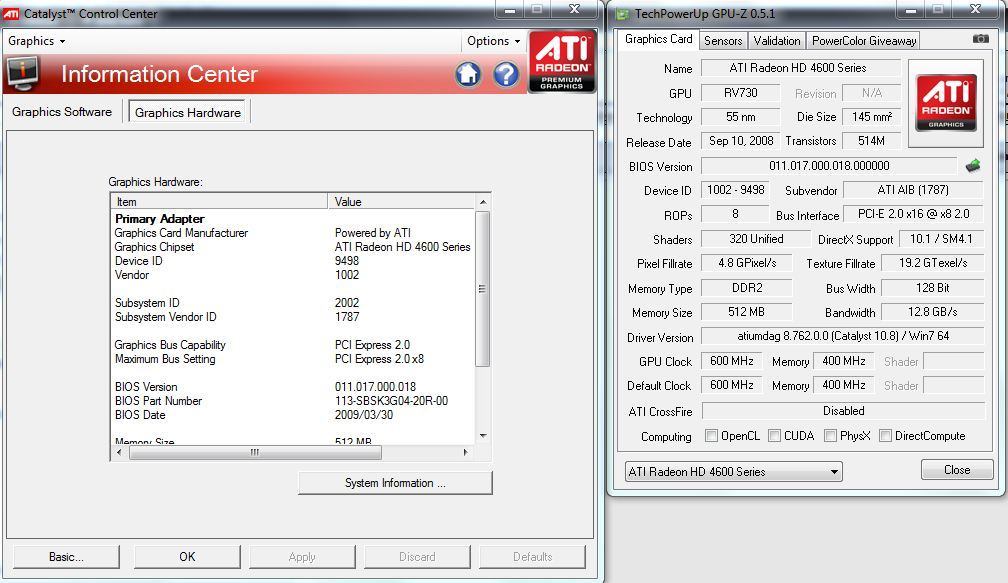Viewport: 1008px width, 583px height.
Task: Click the ATI CrossFire Disabled field
Action: pyautogui.click(x=843, y=411)
